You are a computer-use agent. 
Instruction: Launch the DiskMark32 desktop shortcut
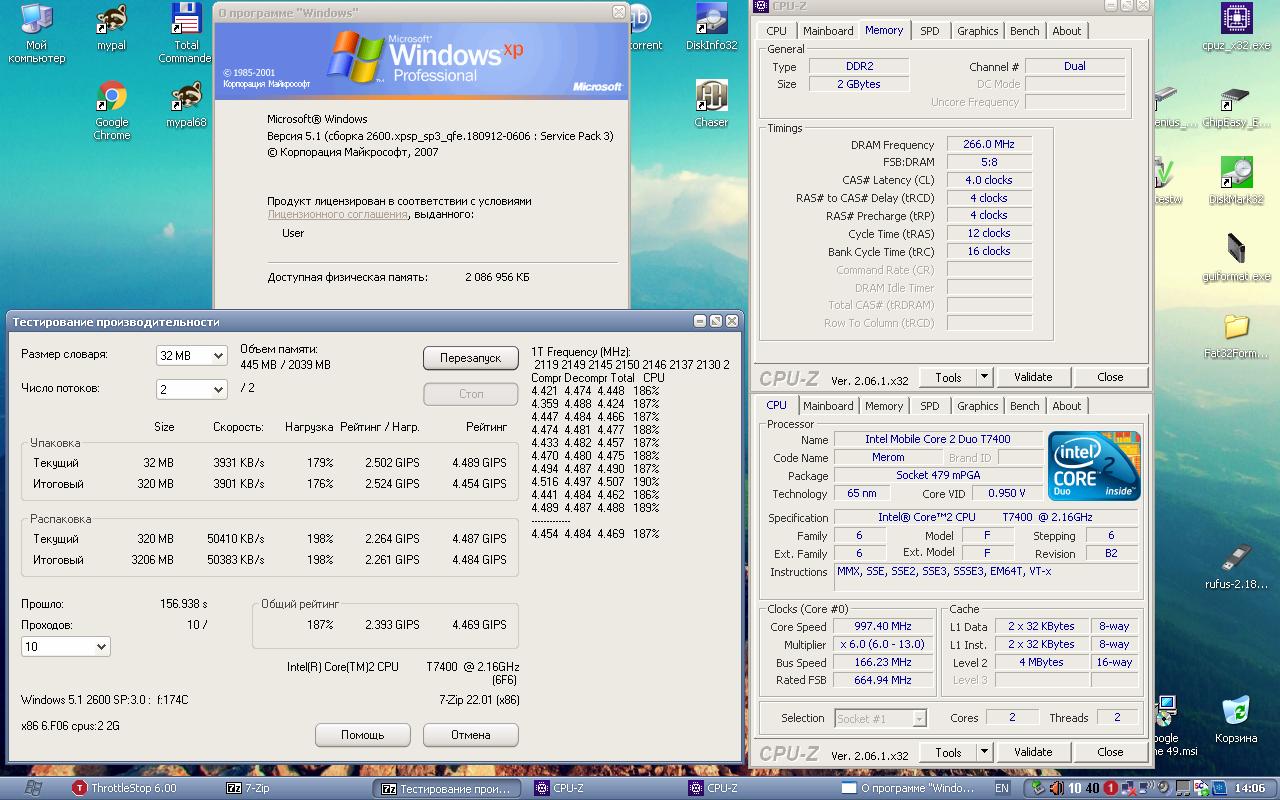coord(1237,181)
